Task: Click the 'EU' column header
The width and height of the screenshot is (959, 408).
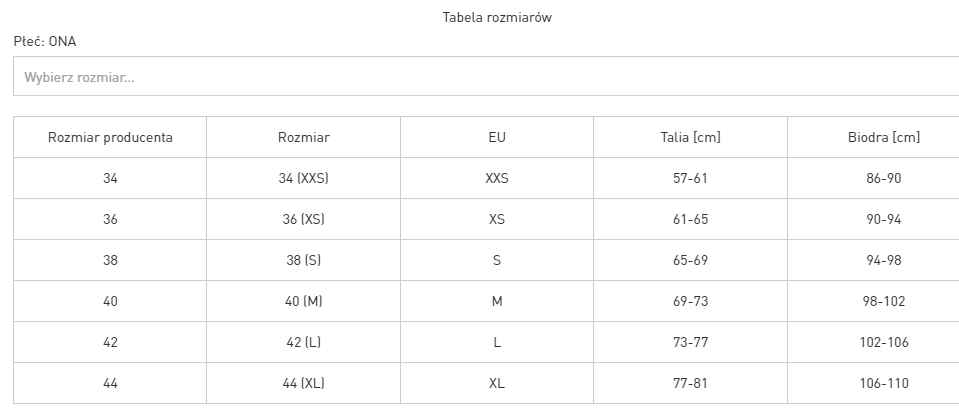Action: (x=497, y=137)
